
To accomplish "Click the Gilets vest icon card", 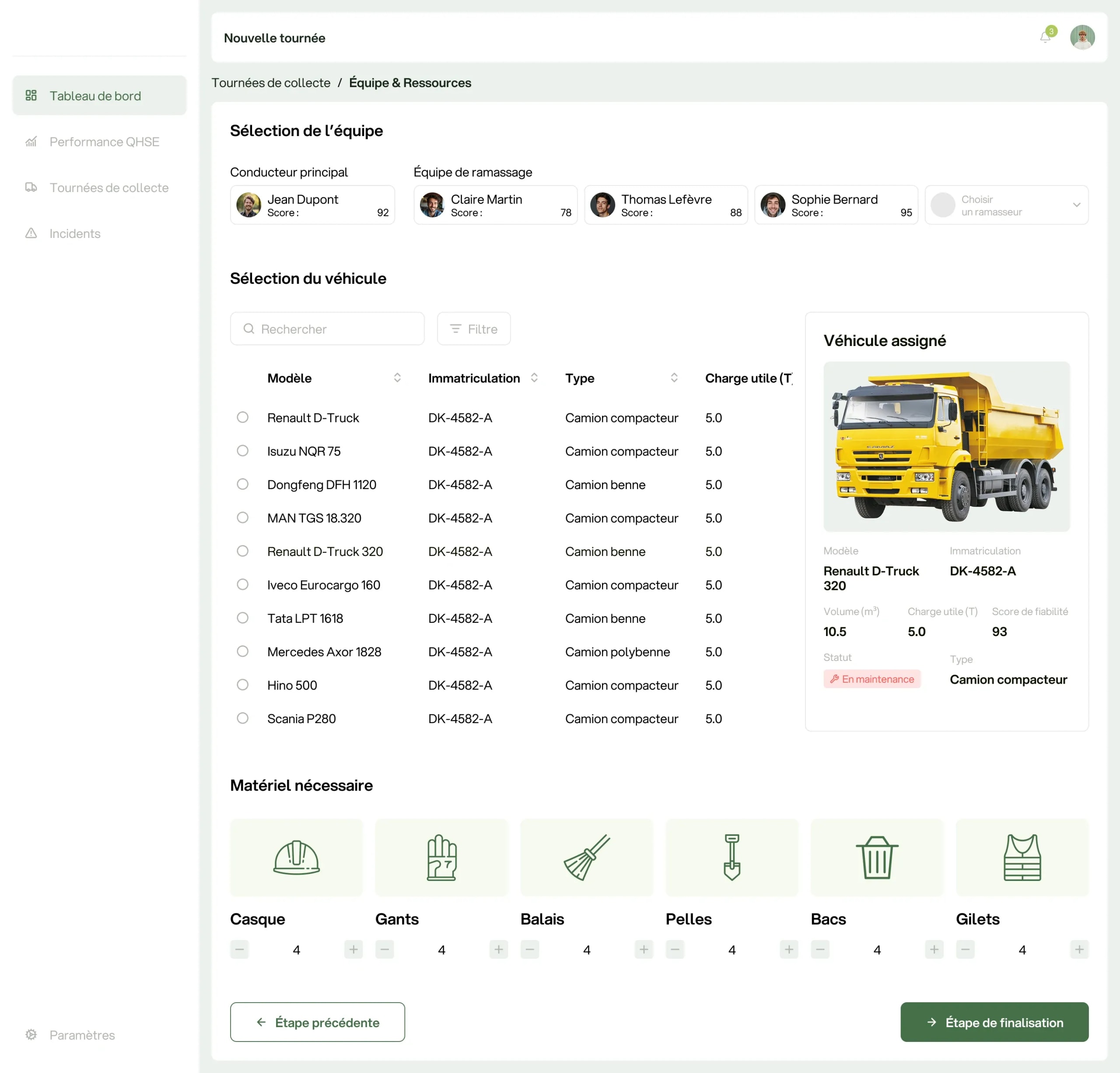I will 1022,857.
